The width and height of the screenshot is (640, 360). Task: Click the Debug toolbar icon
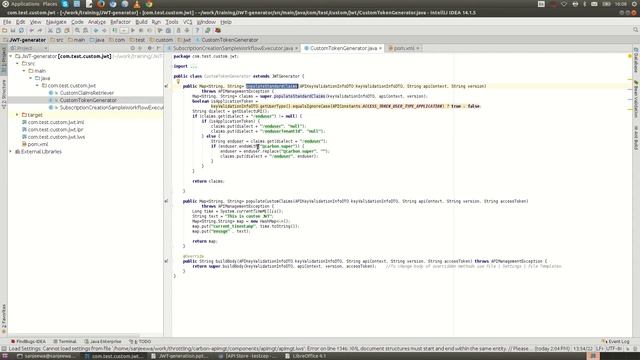(141, 30)
